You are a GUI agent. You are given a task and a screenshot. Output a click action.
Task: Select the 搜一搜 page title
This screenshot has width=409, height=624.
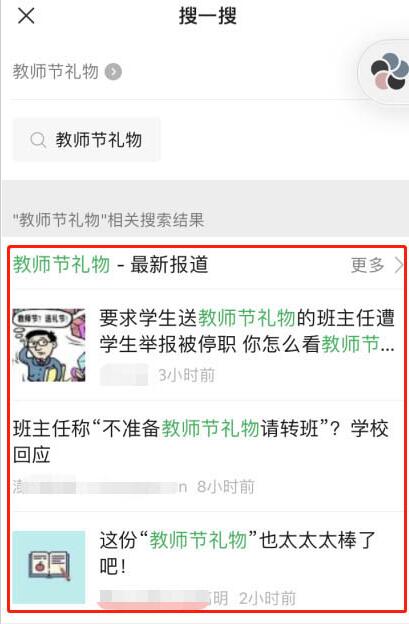(x=208, y=16)
